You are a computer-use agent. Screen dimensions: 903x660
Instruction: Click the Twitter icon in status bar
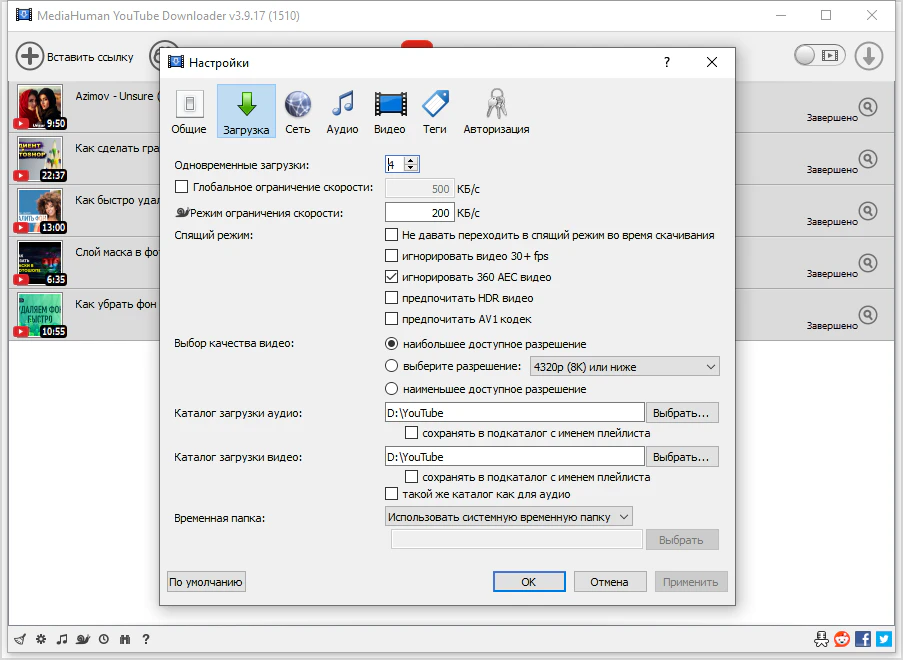click(883, 639)
